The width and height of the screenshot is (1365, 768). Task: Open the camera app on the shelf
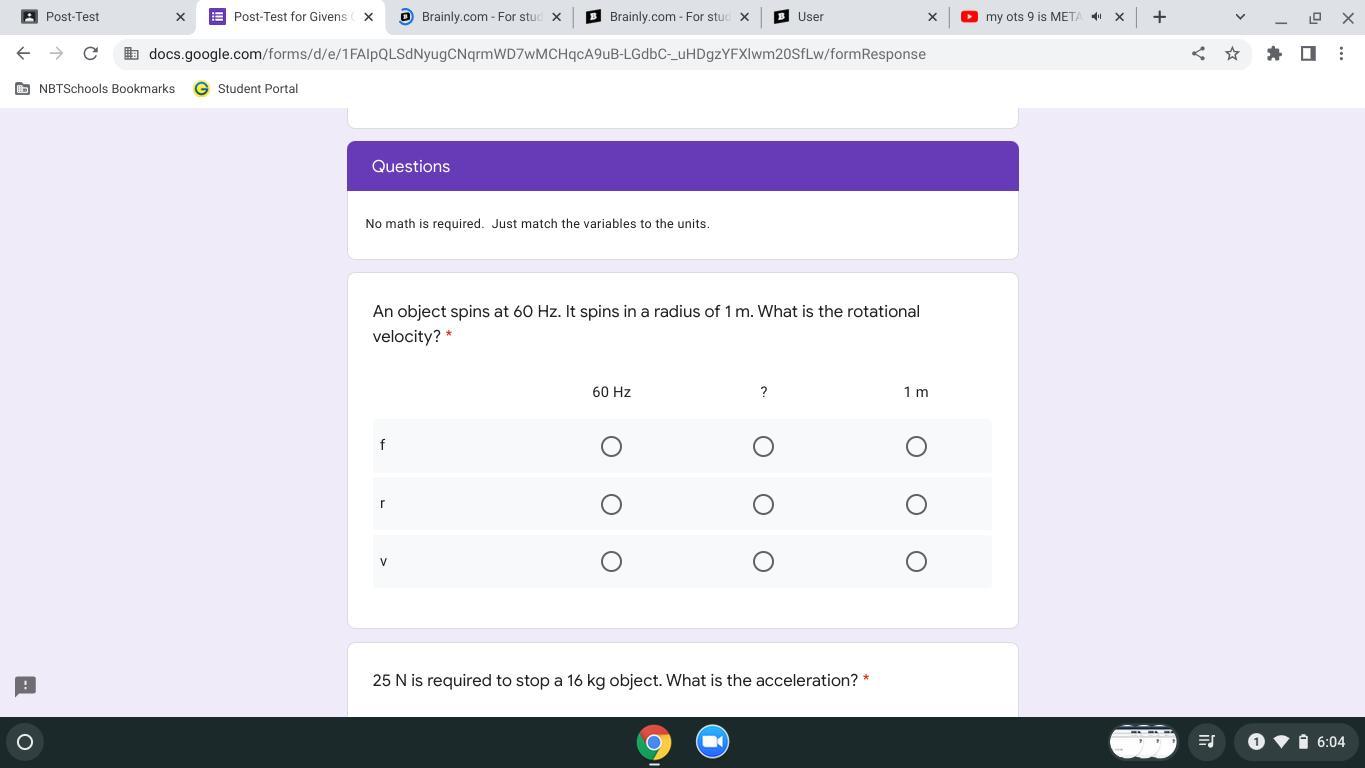[711, 742]
